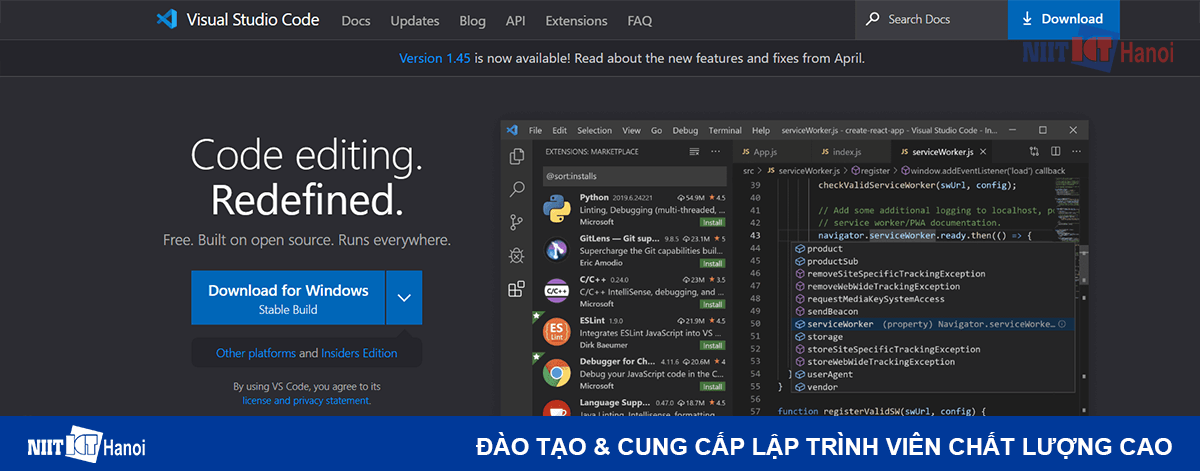The image size is (1200, 471).
Task: Install the ESLint extension
Action: tap(713, 345)
